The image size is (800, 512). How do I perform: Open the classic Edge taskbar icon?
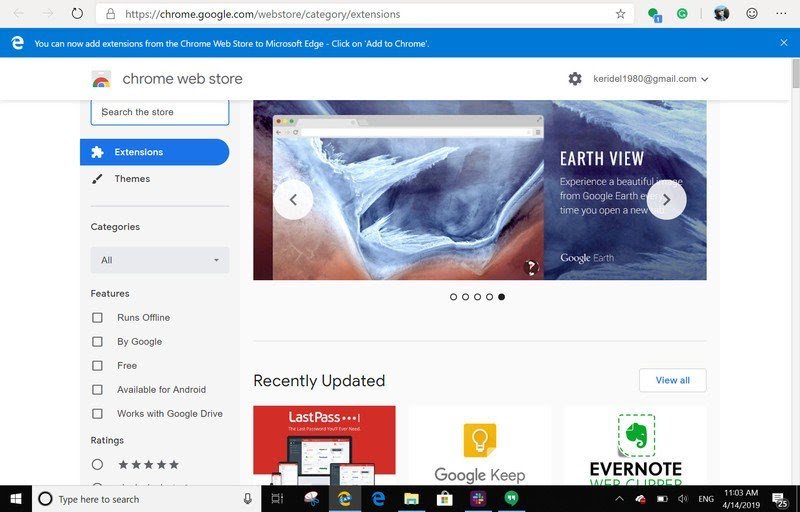point(378,499)
